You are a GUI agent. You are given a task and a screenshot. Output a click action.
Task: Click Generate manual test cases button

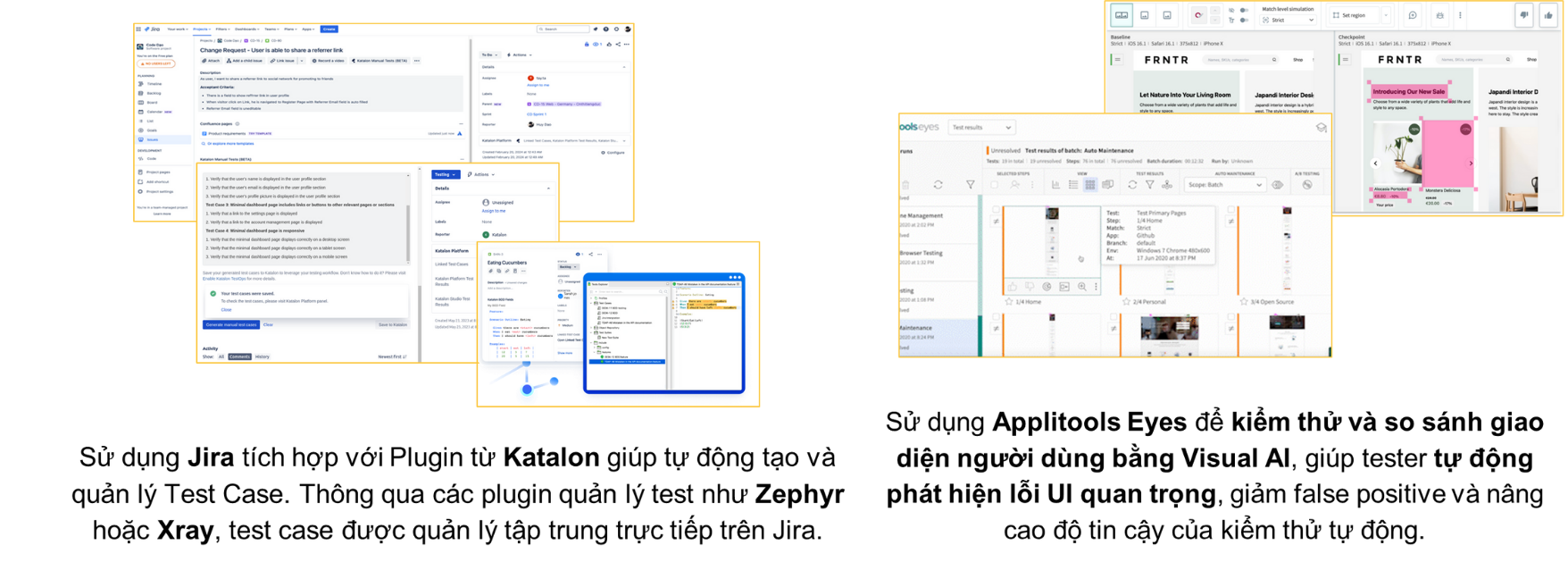pos(231,324)
